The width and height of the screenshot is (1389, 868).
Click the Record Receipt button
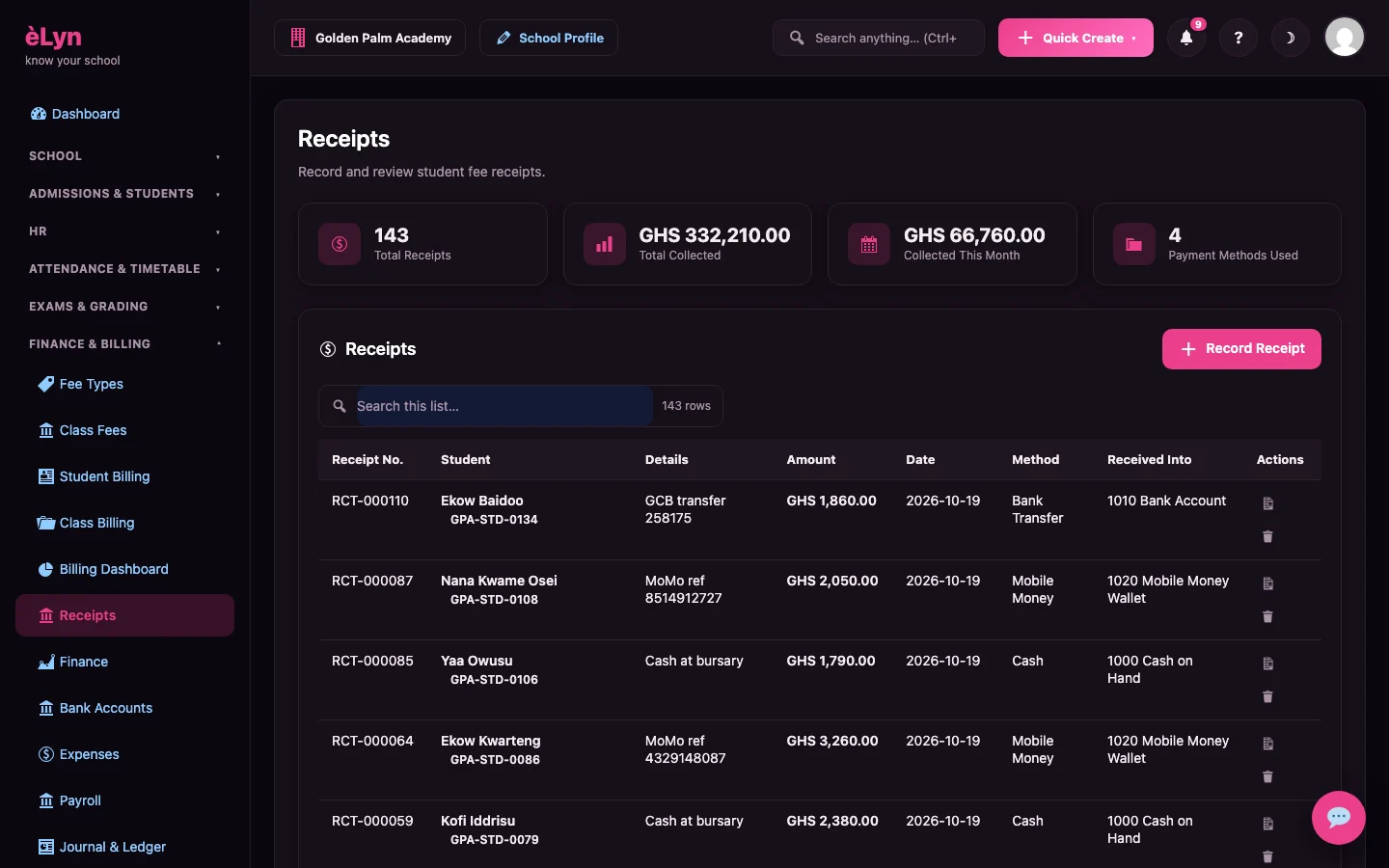coord(1241,349)
